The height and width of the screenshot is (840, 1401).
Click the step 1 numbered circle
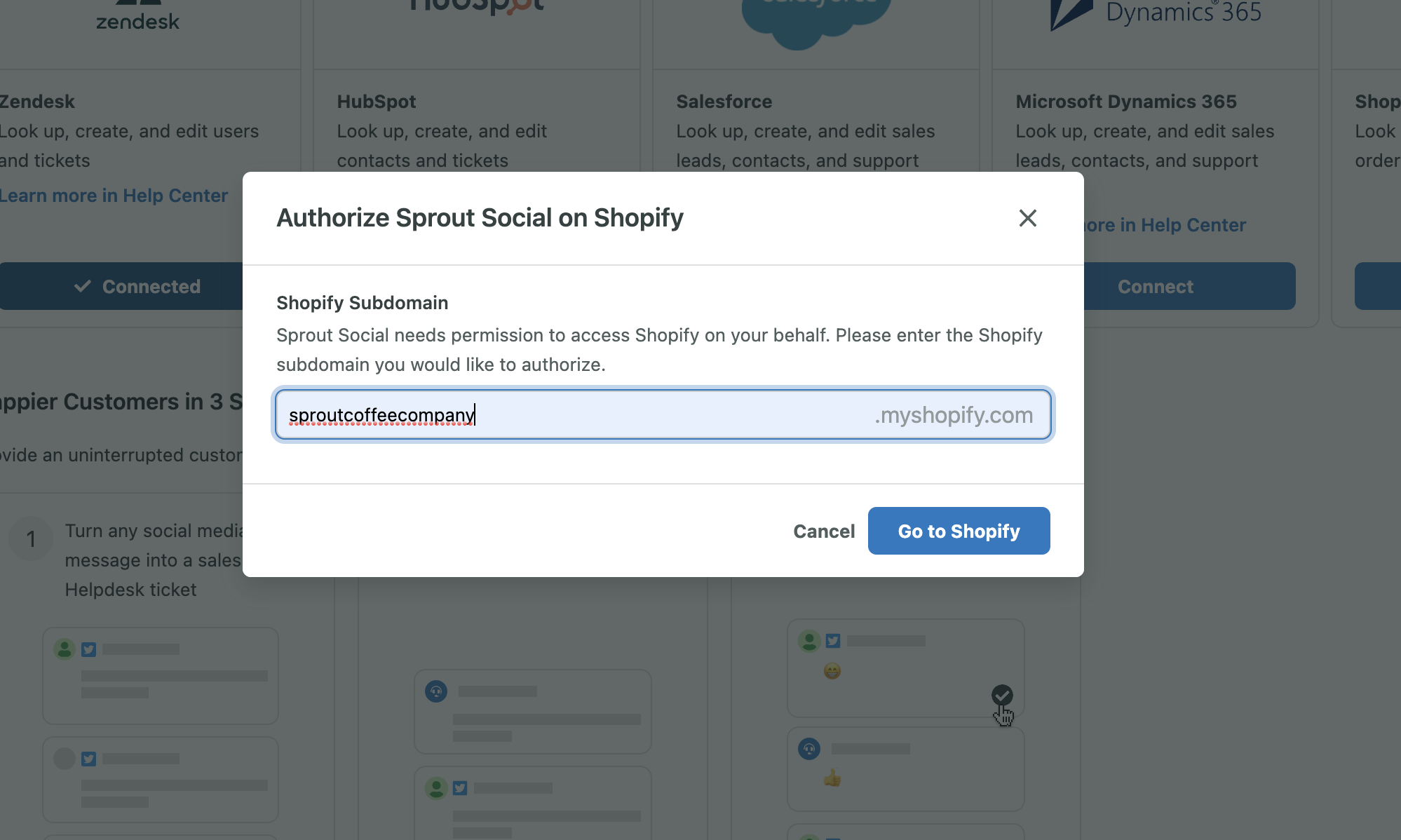tap(31, 539)
